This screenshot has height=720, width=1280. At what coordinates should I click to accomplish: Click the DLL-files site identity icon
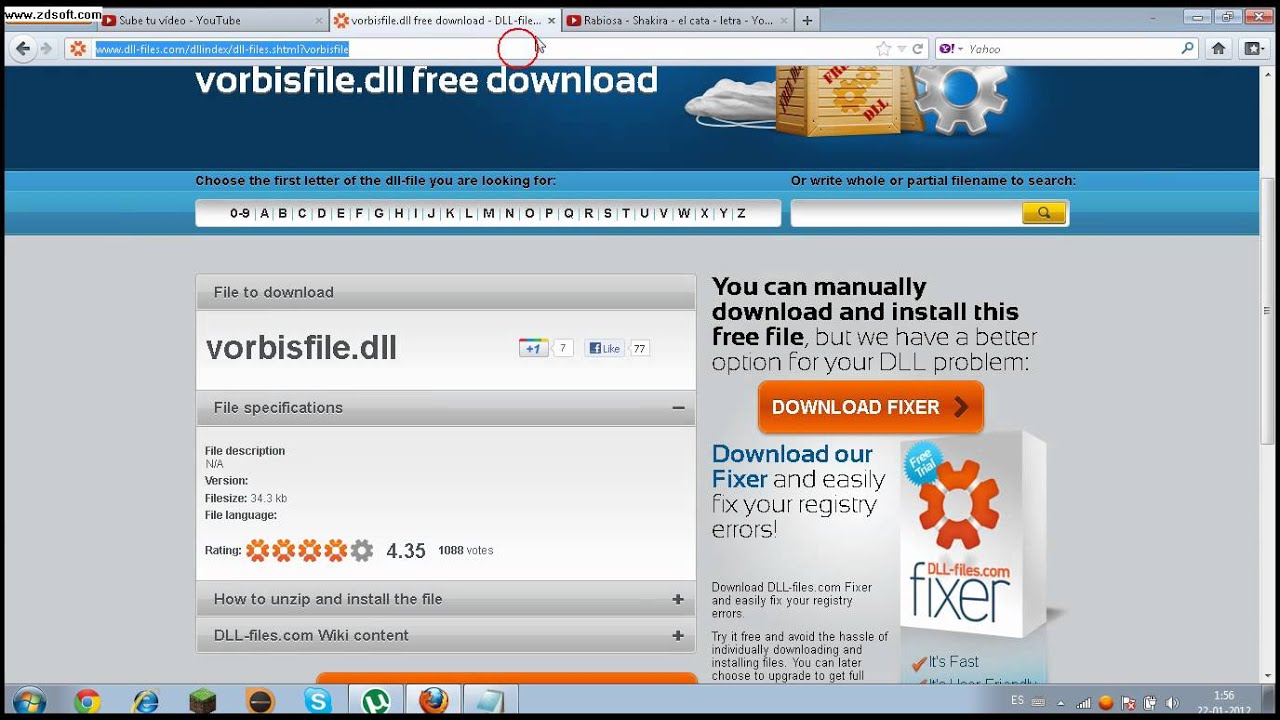pos(78,48)
